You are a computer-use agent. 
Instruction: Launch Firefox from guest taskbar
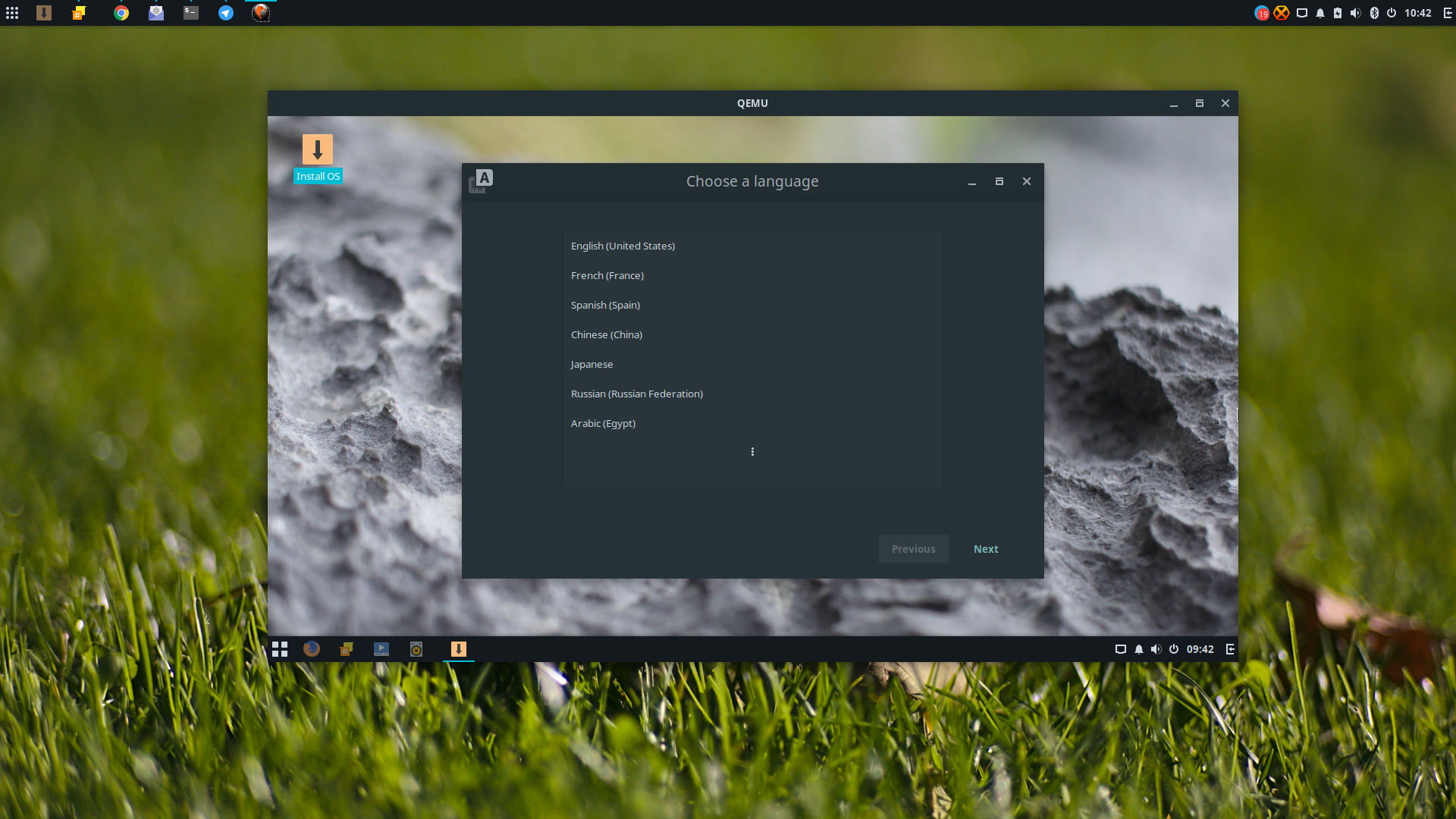pos(312,649)
